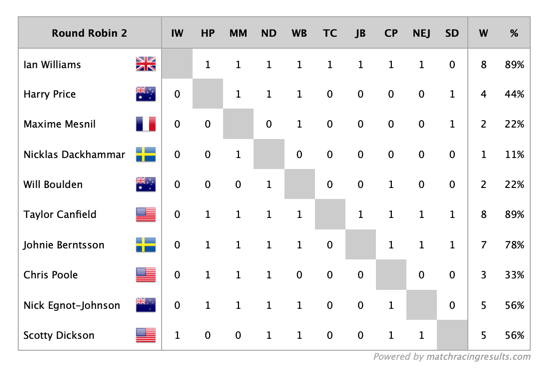Click the French flag beside Maxime Mesnil
Viewport: 548px width, 370px height.
[146, 124]
